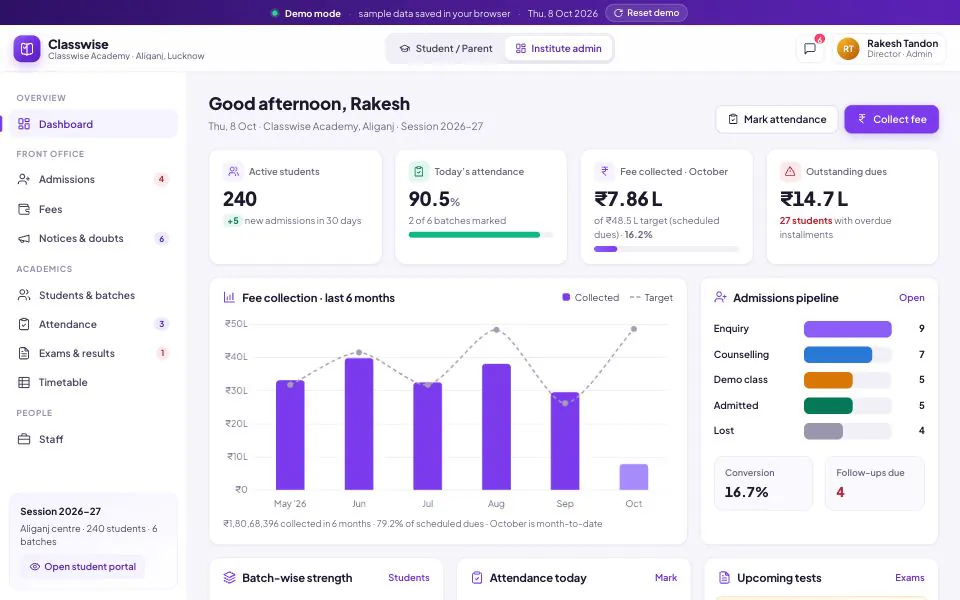Open Fees in the sidebar
960x600 pixels.
click(93, 209)
